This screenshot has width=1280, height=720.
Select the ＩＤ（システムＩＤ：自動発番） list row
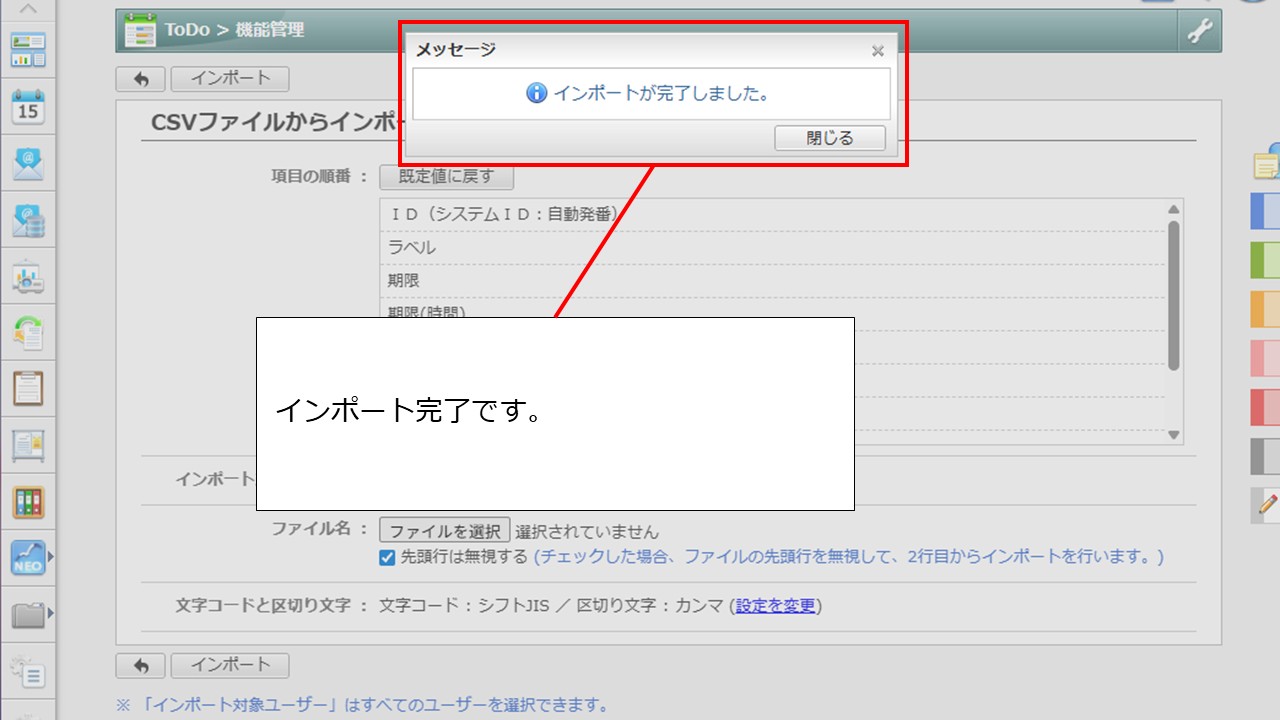773,214
